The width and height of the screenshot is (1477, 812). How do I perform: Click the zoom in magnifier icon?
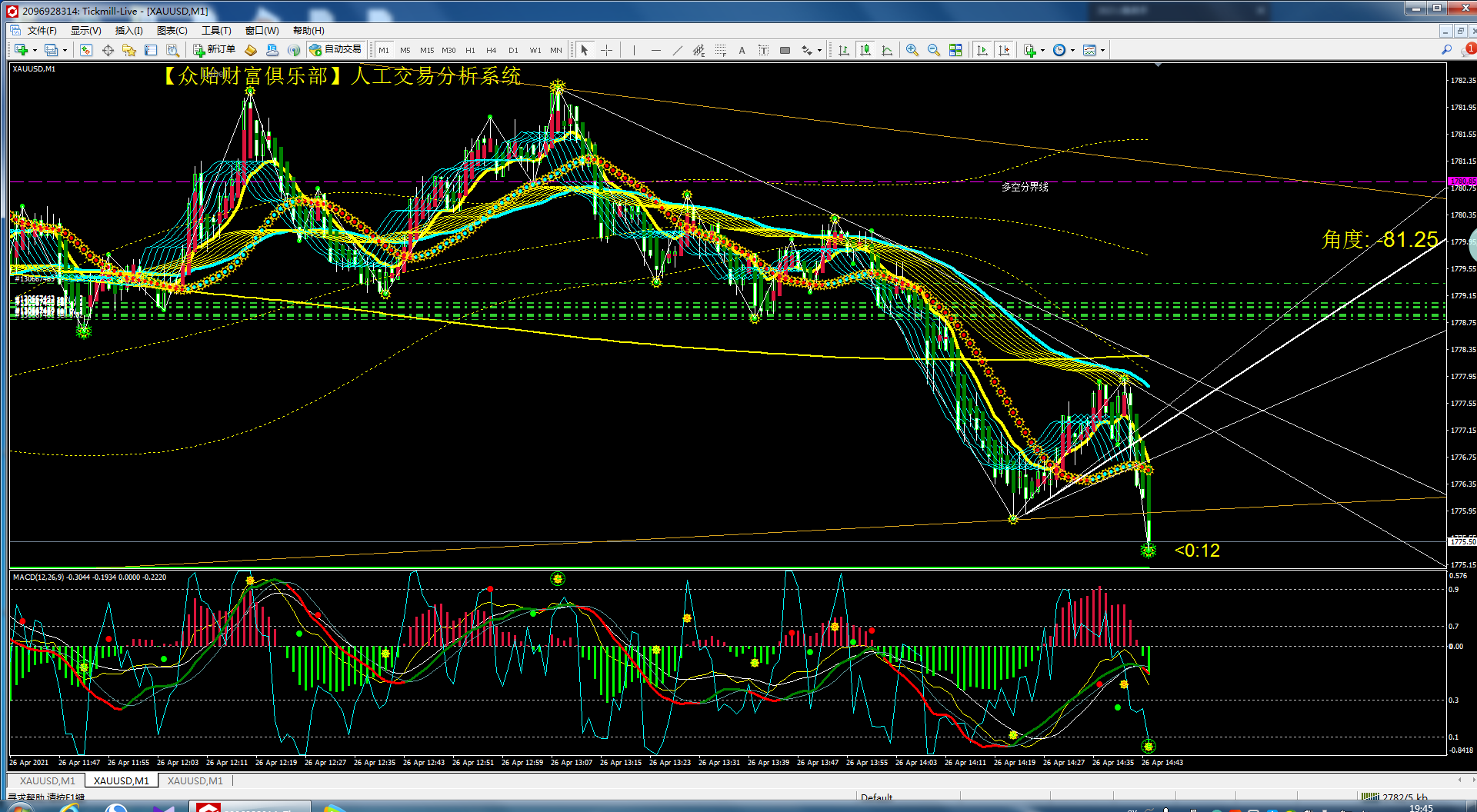coord(912,50)
